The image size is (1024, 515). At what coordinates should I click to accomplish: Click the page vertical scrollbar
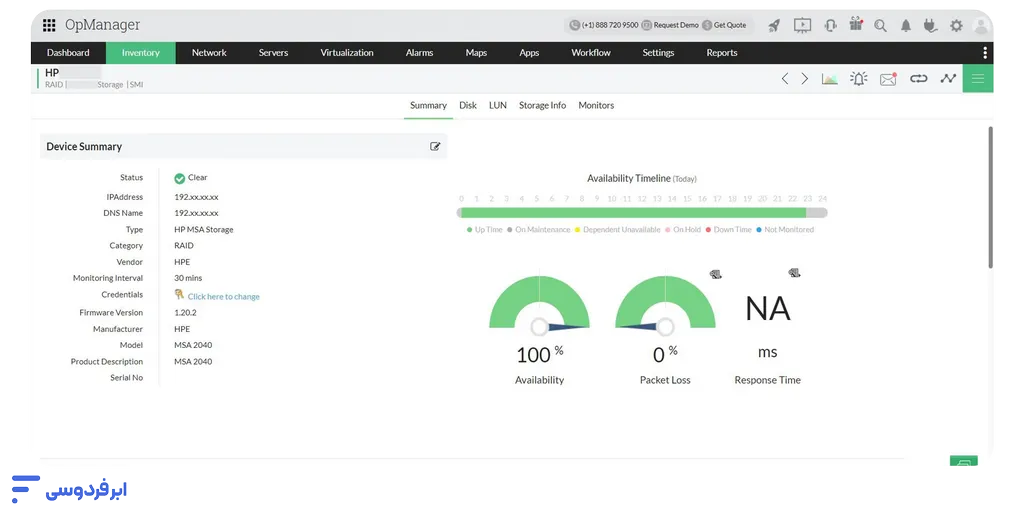pos(990,197)
